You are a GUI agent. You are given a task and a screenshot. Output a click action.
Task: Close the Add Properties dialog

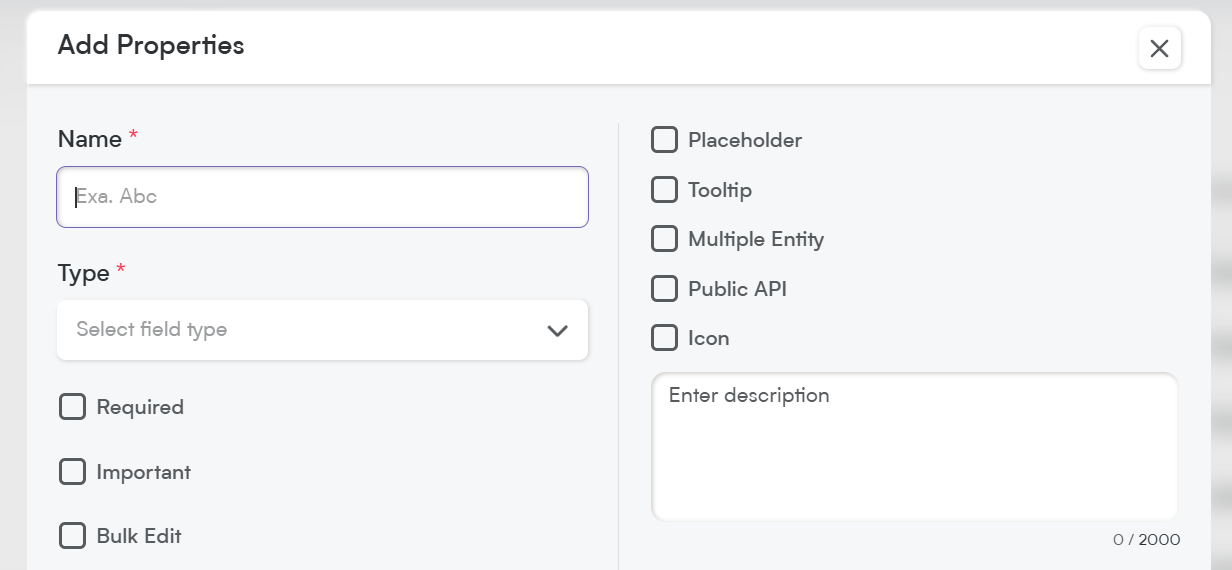click(1159, 48)
